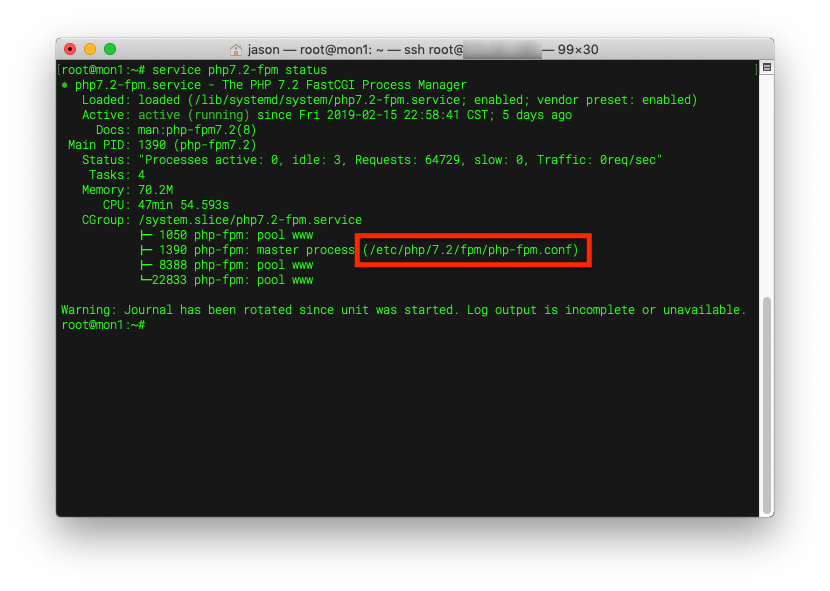Select "The PHP 7.2 FastCGI Process Manager" description
This screenshot has width=830, height=591.
tap(344, 85)
